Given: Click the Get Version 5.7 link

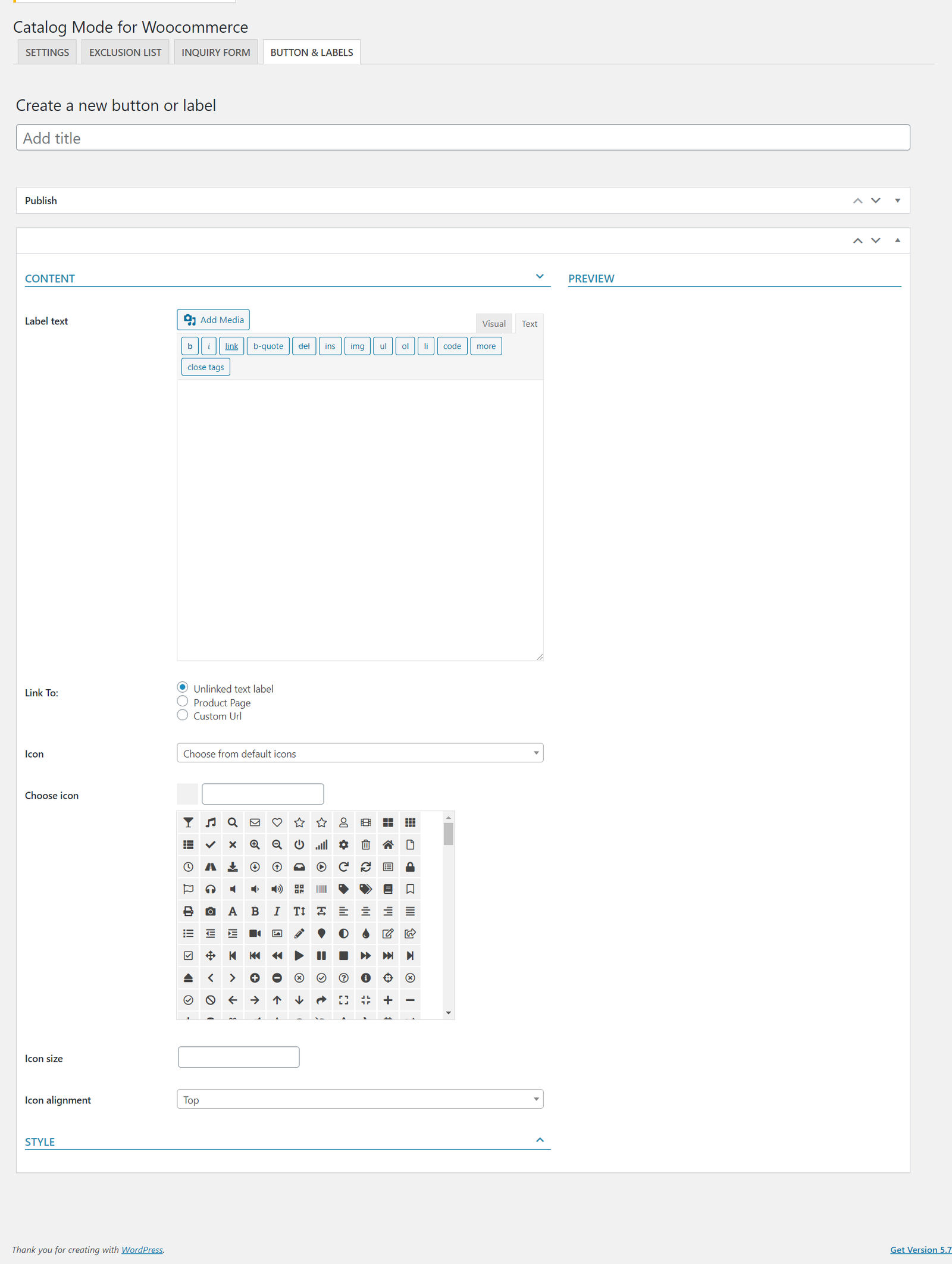Looking at the screenshot, I should [920, 1250].
